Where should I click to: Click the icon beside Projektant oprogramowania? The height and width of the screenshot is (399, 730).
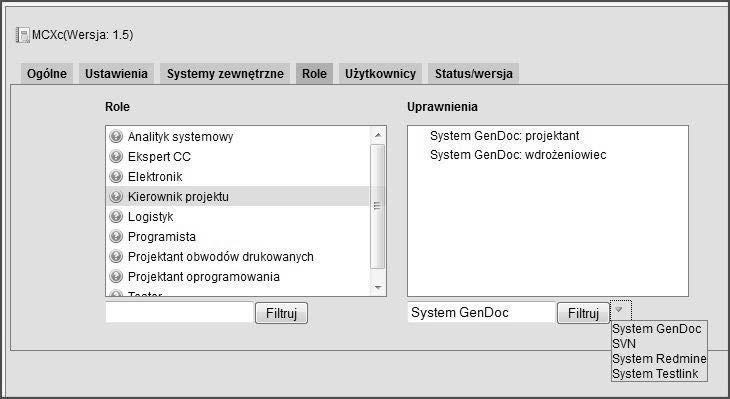tap(115, 277)
